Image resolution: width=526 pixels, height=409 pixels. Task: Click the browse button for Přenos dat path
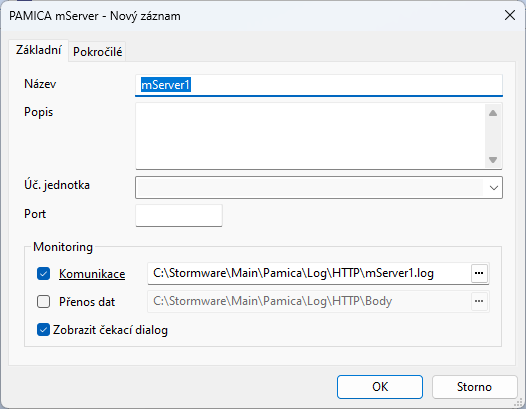(479, 301)
